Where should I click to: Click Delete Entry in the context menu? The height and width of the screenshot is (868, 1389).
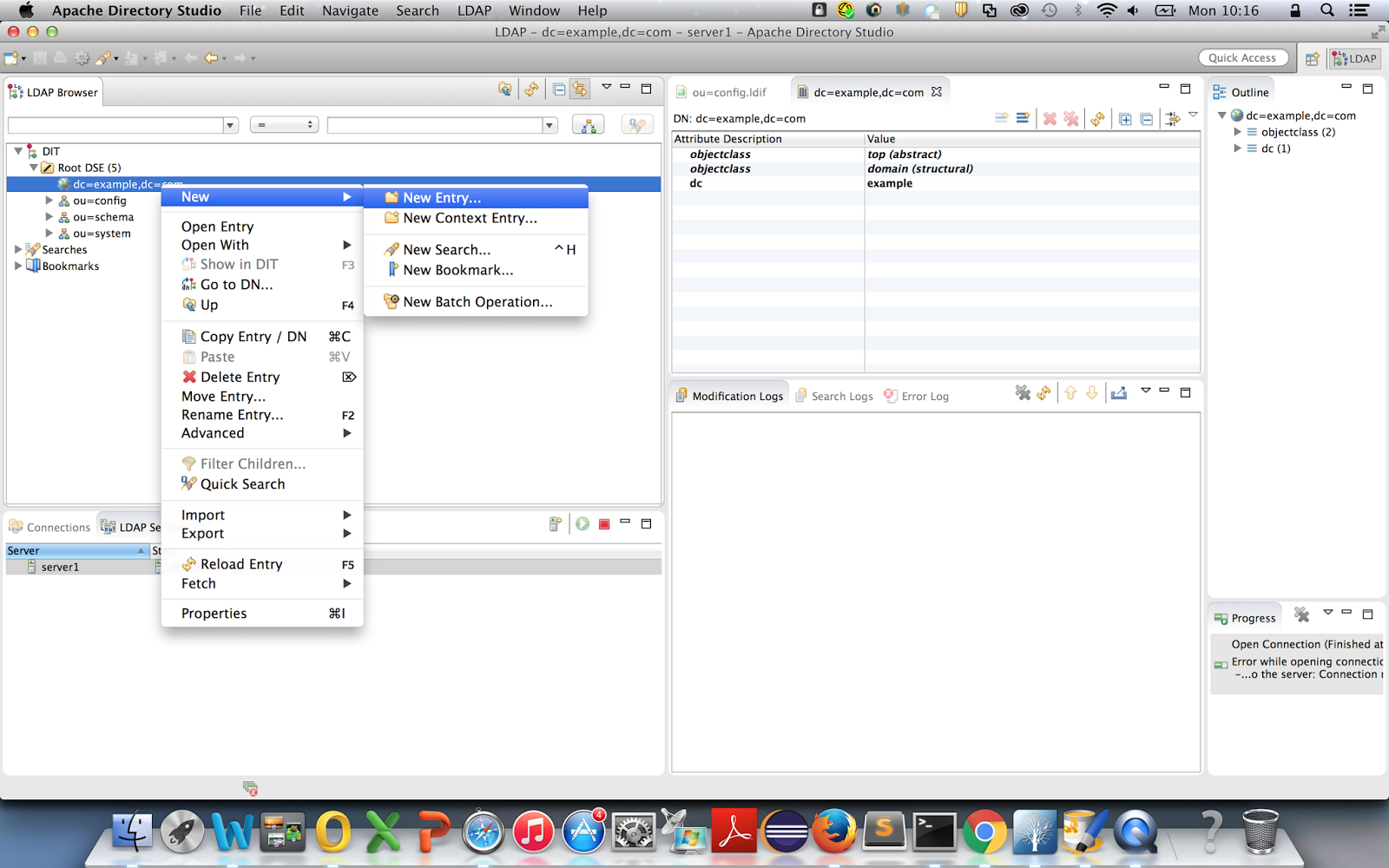(261, 377)
